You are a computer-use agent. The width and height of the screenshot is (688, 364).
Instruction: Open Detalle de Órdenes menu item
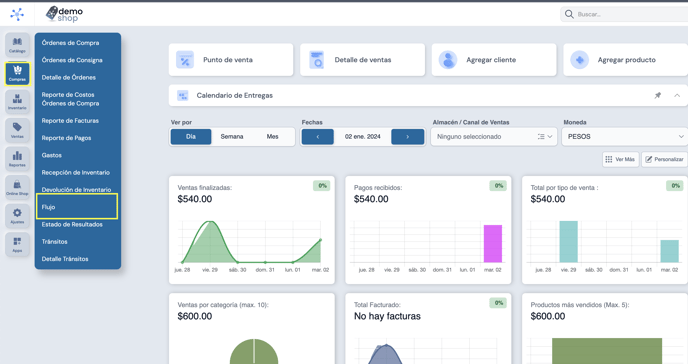pyautogui.click(x=68, y=78)
